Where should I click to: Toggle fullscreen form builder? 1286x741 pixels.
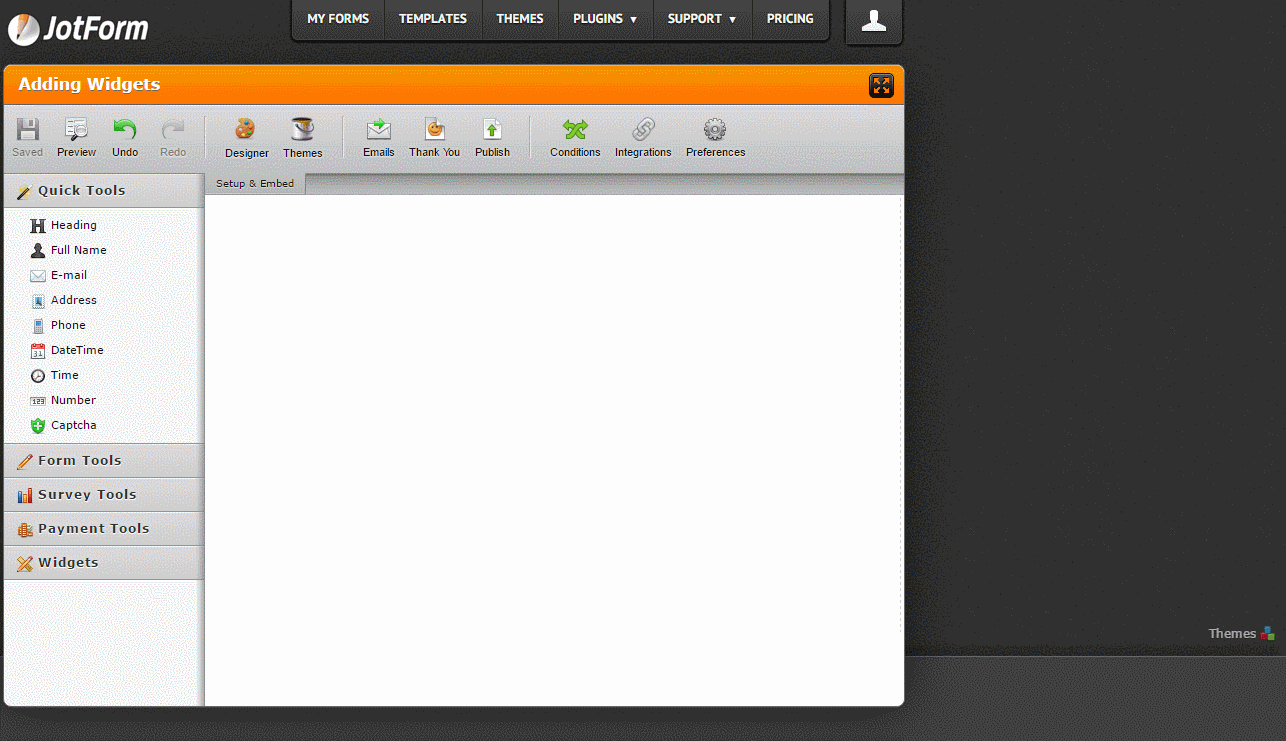tap(881, 85)
